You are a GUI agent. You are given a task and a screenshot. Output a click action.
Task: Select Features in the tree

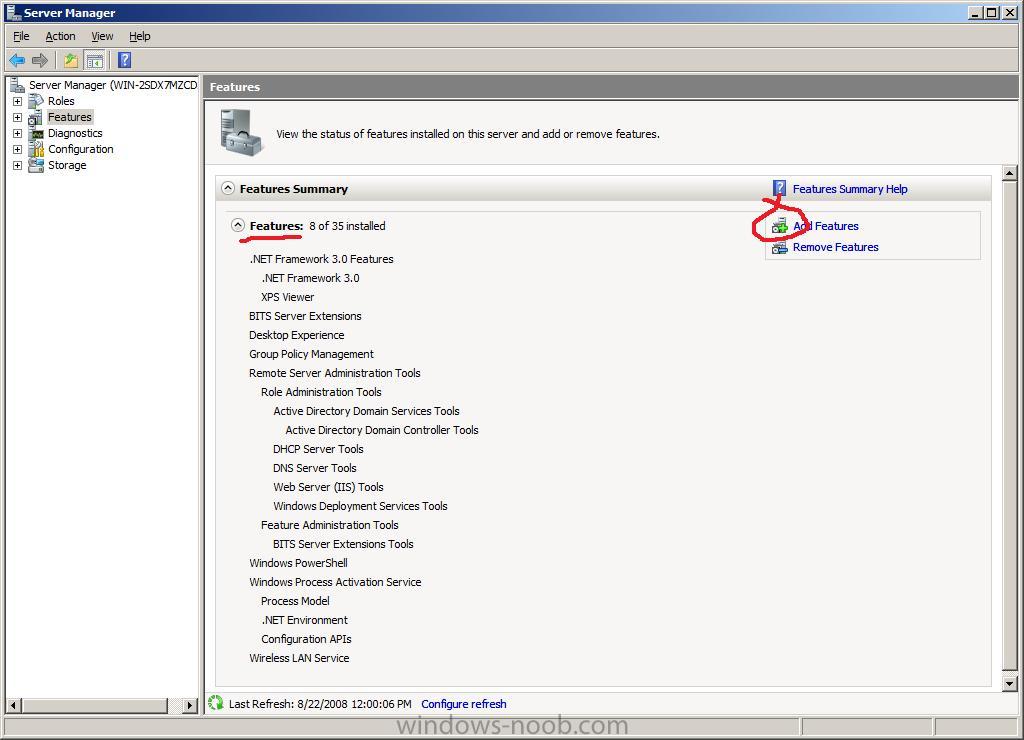70,118
